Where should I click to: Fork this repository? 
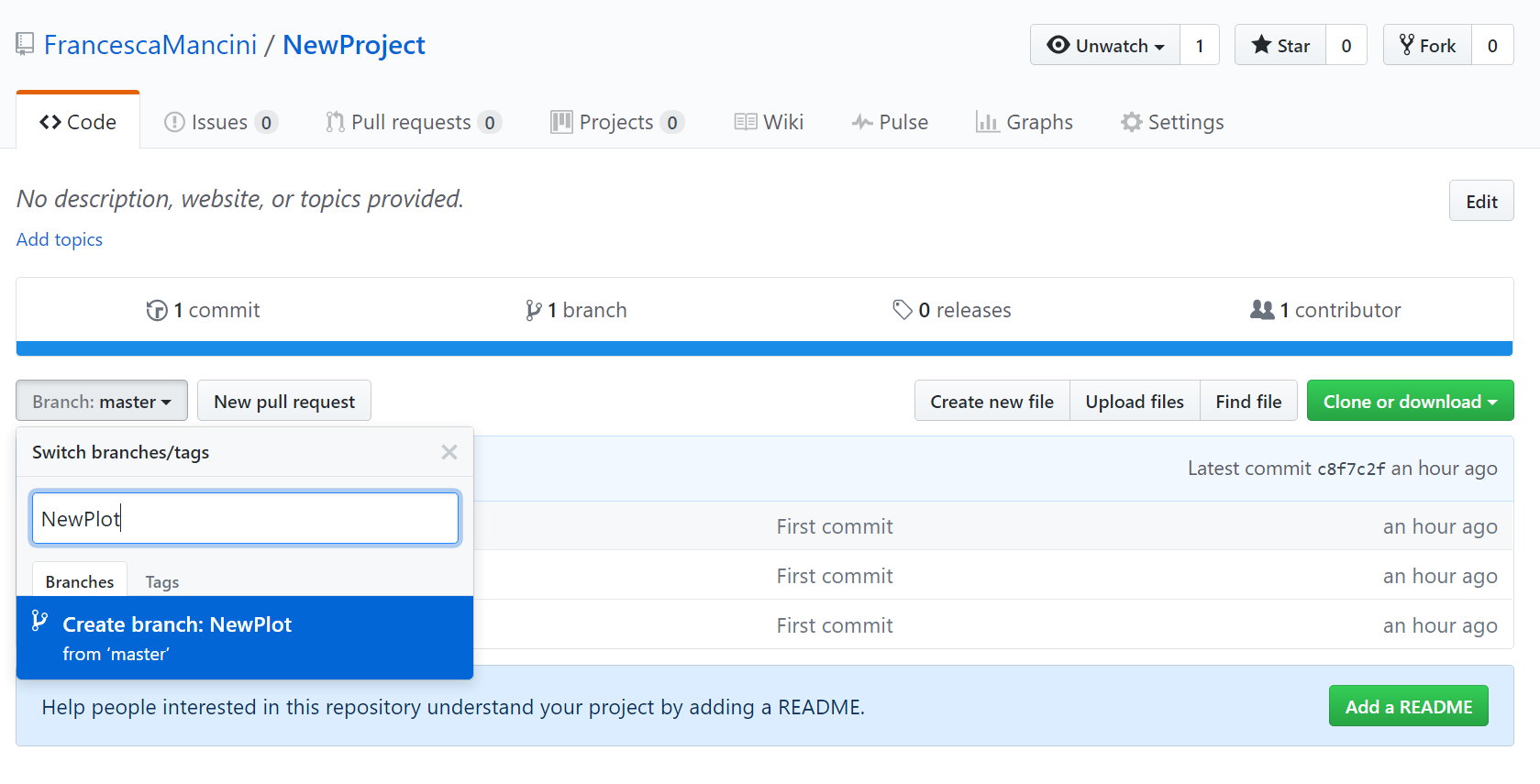coord(1427,45)
